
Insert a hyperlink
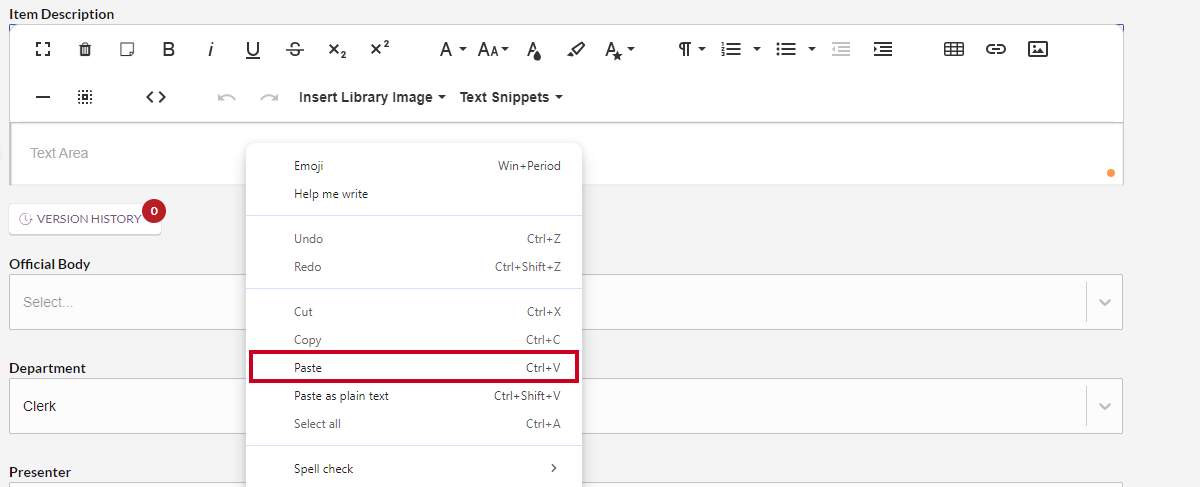(x=996, y=49)
